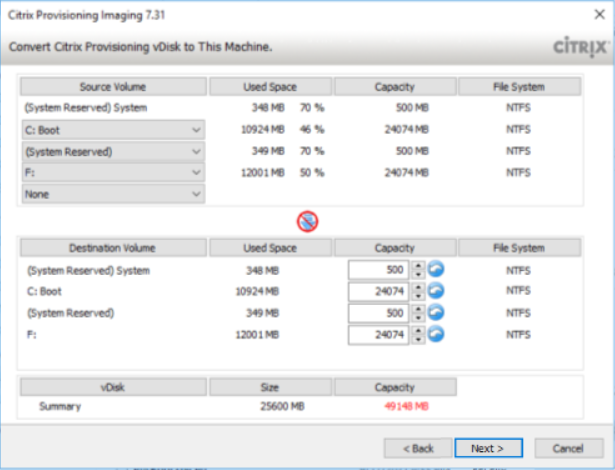Click the Destination Volume column header
Image resolution: width=615 pixels, height=470 pixels.
coord(113,248)
